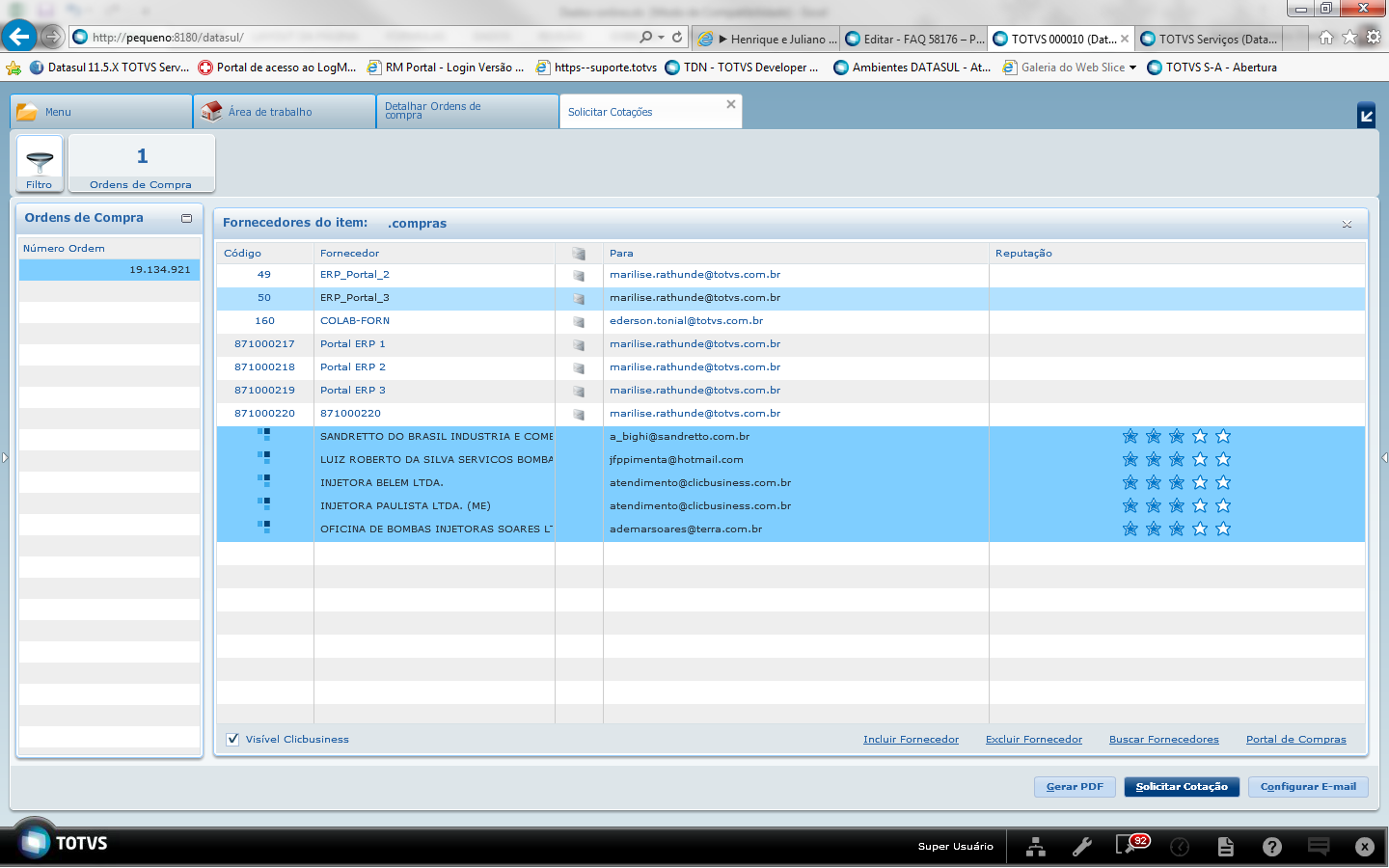Click Clicbusiness icon for LUIZ ROBERTO DA SILVA
Screen dimensions: 1389x868
pyautogui.click(x=264, y=459)
